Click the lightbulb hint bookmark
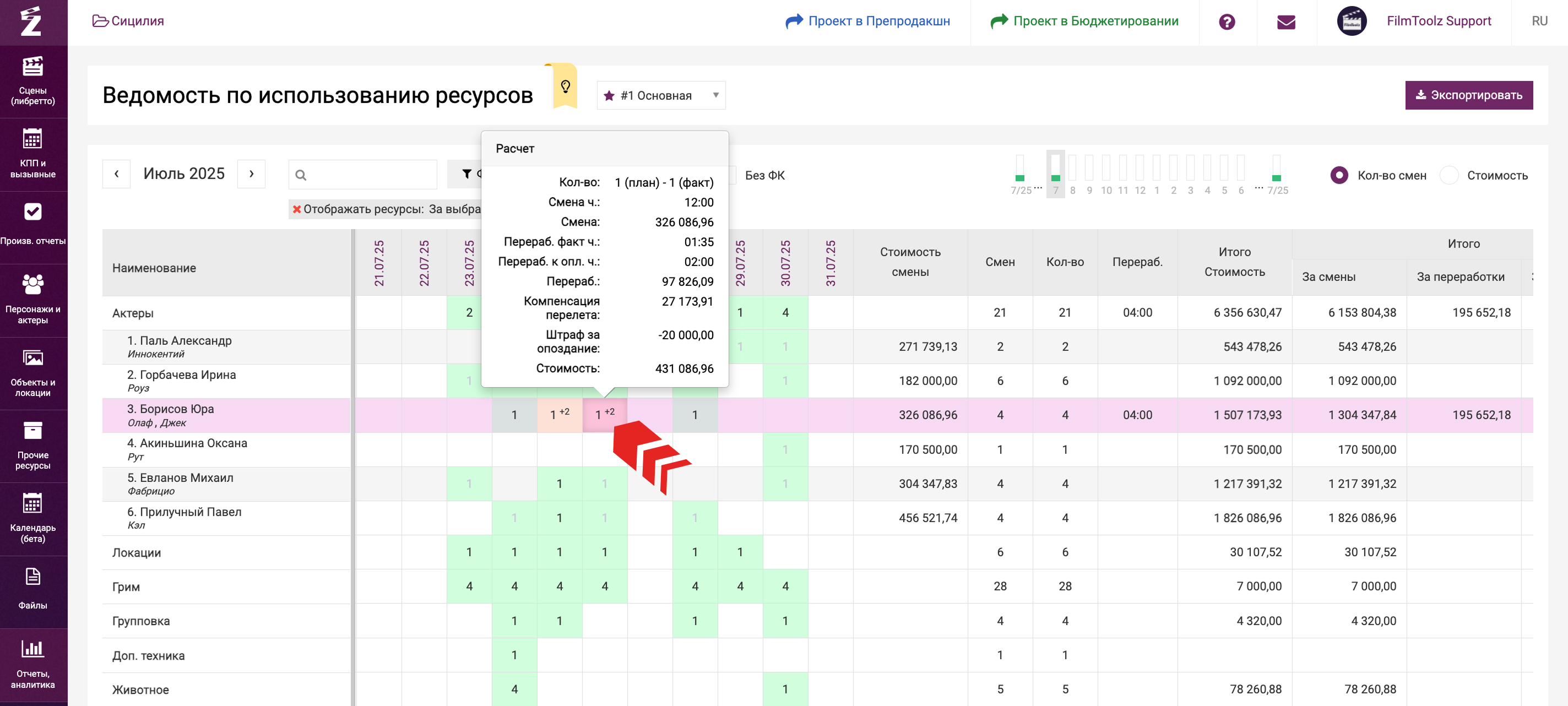The height and width of the screenshot is (706, 1568). coord(565,86)
